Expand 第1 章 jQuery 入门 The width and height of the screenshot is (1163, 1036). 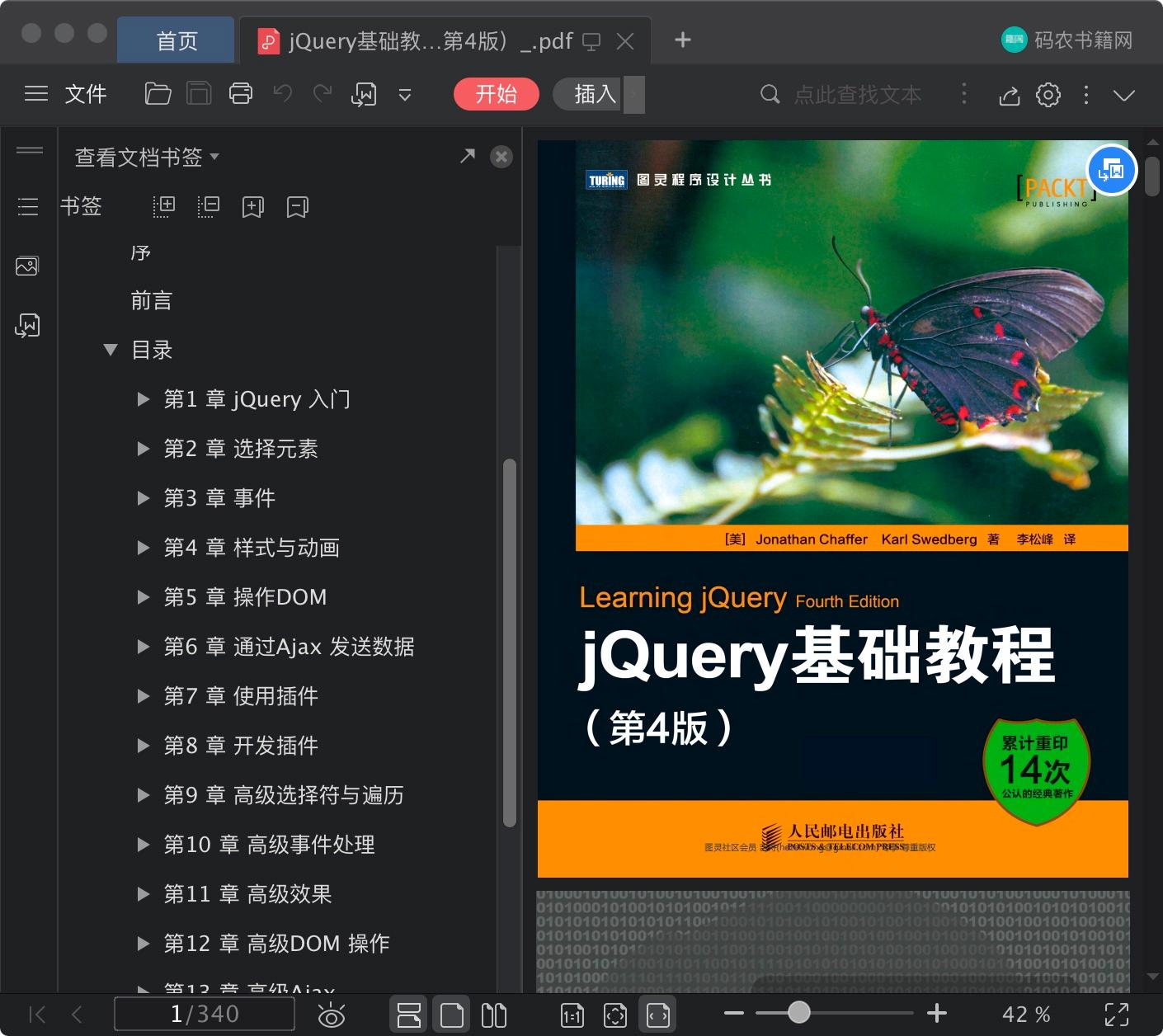(144, 399)
